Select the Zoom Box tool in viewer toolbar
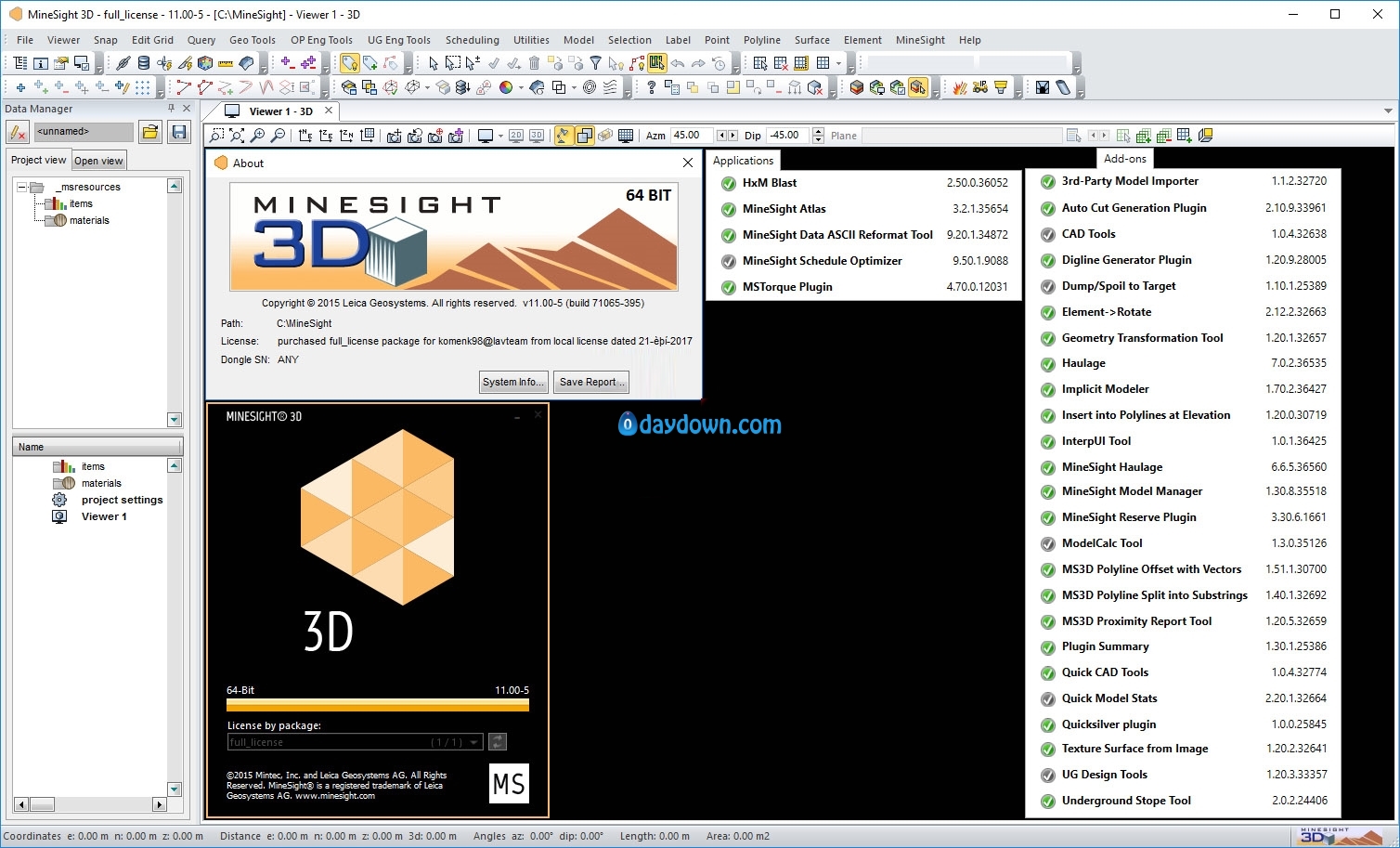This screenshot has width=1400, height=848. click(217, 136)
